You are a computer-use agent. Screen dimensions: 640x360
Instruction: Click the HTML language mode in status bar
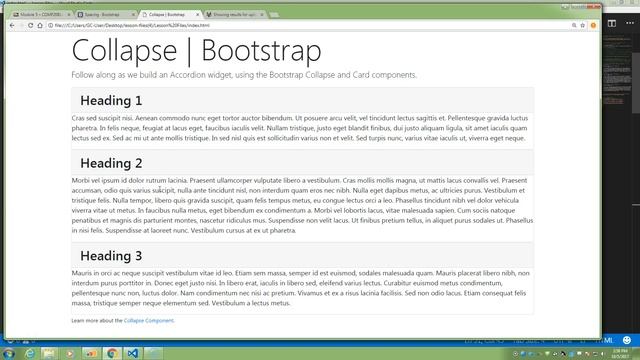pos(605,340)
